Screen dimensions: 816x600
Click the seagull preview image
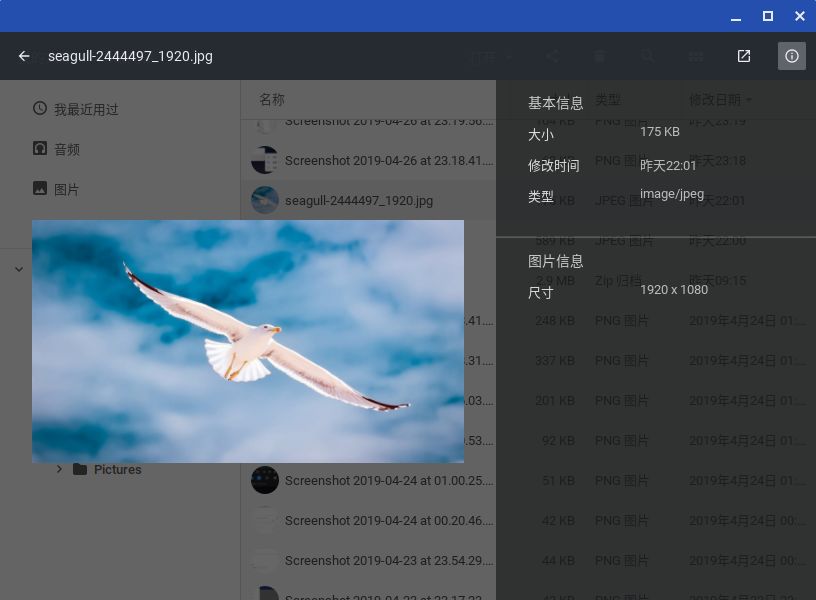click(x=248, y=341)
